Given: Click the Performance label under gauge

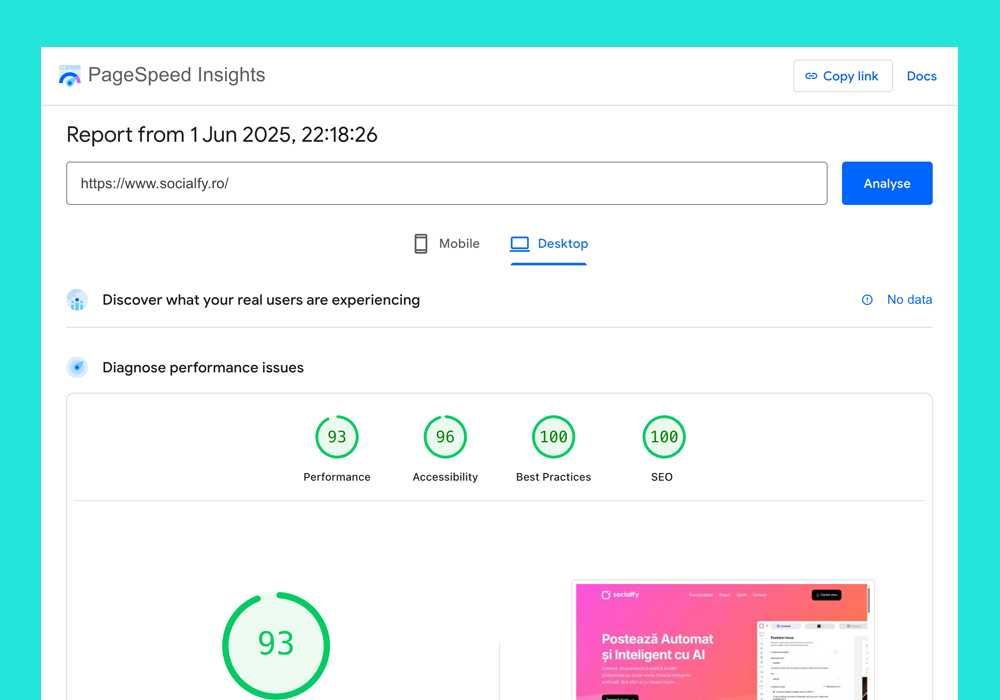Looking at the screenshot, I should click(337, 477).
